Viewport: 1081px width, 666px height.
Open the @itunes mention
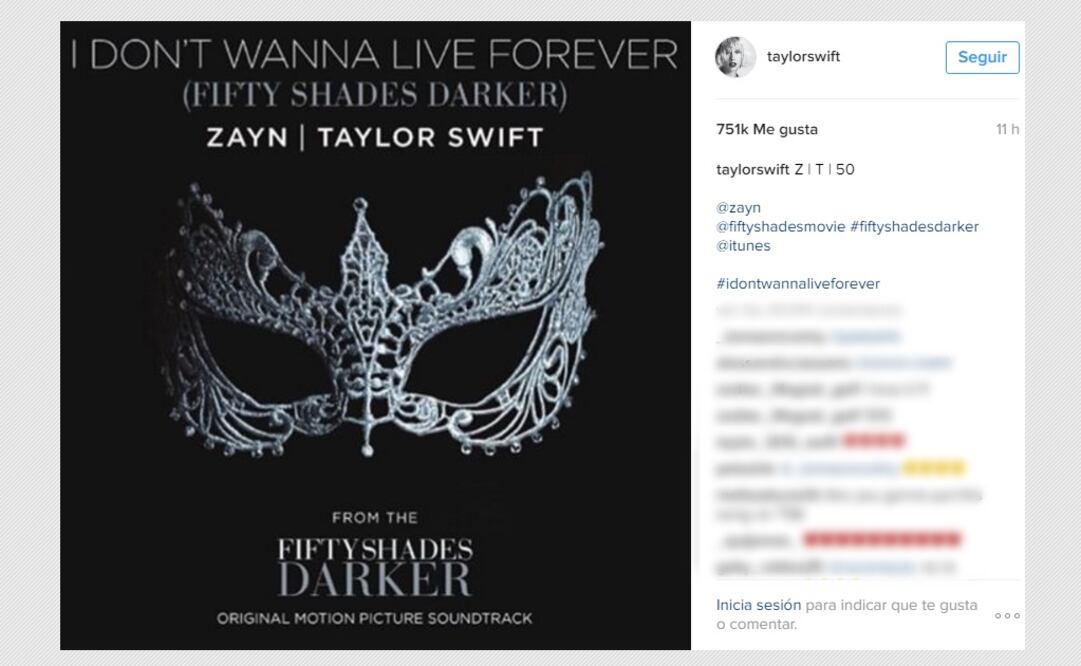coord(743,246)
